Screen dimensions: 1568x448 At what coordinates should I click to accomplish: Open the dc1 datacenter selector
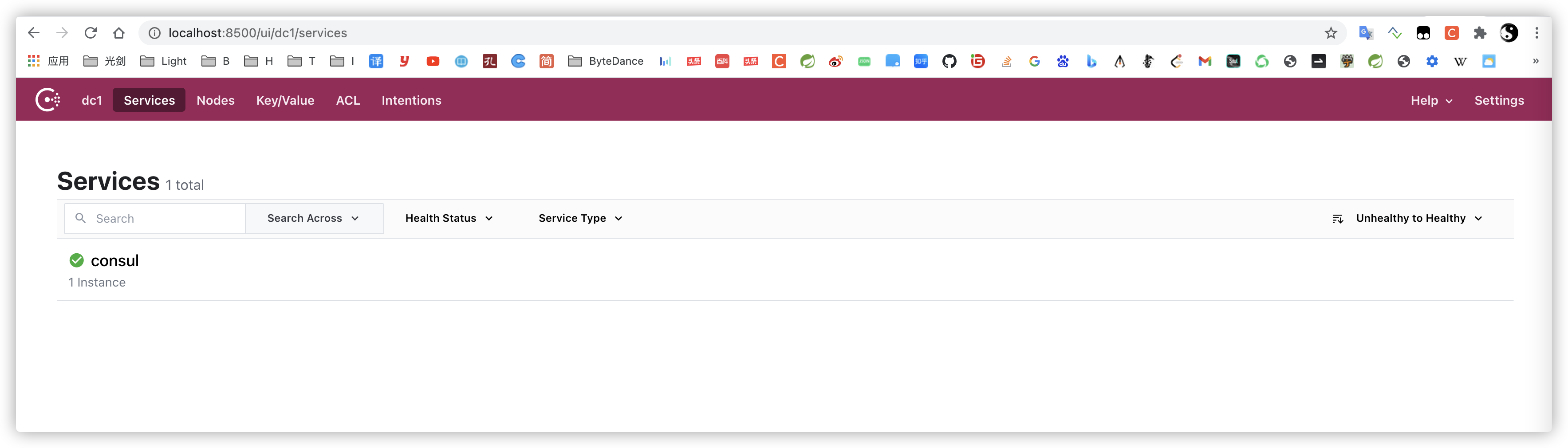[x=92, y=100]
